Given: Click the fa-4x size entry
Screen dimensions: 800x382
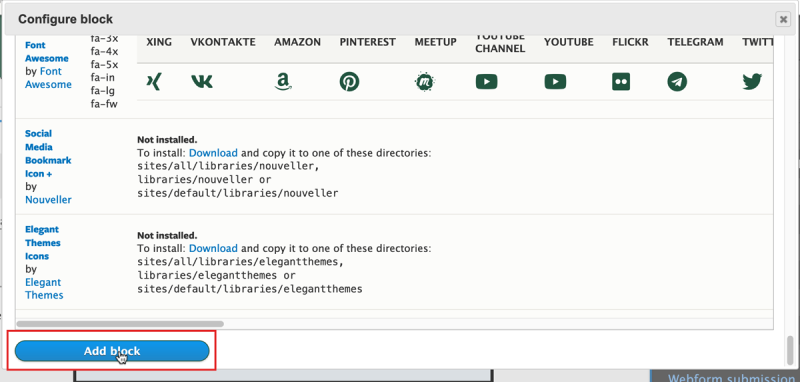Looking at the screenshot, I should (105, 52).
